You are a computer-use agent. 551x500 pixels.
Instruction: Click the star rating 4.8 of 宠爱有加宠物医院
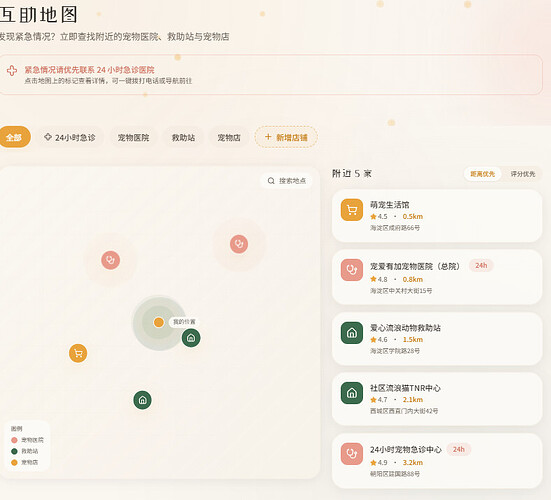point(379,279)
